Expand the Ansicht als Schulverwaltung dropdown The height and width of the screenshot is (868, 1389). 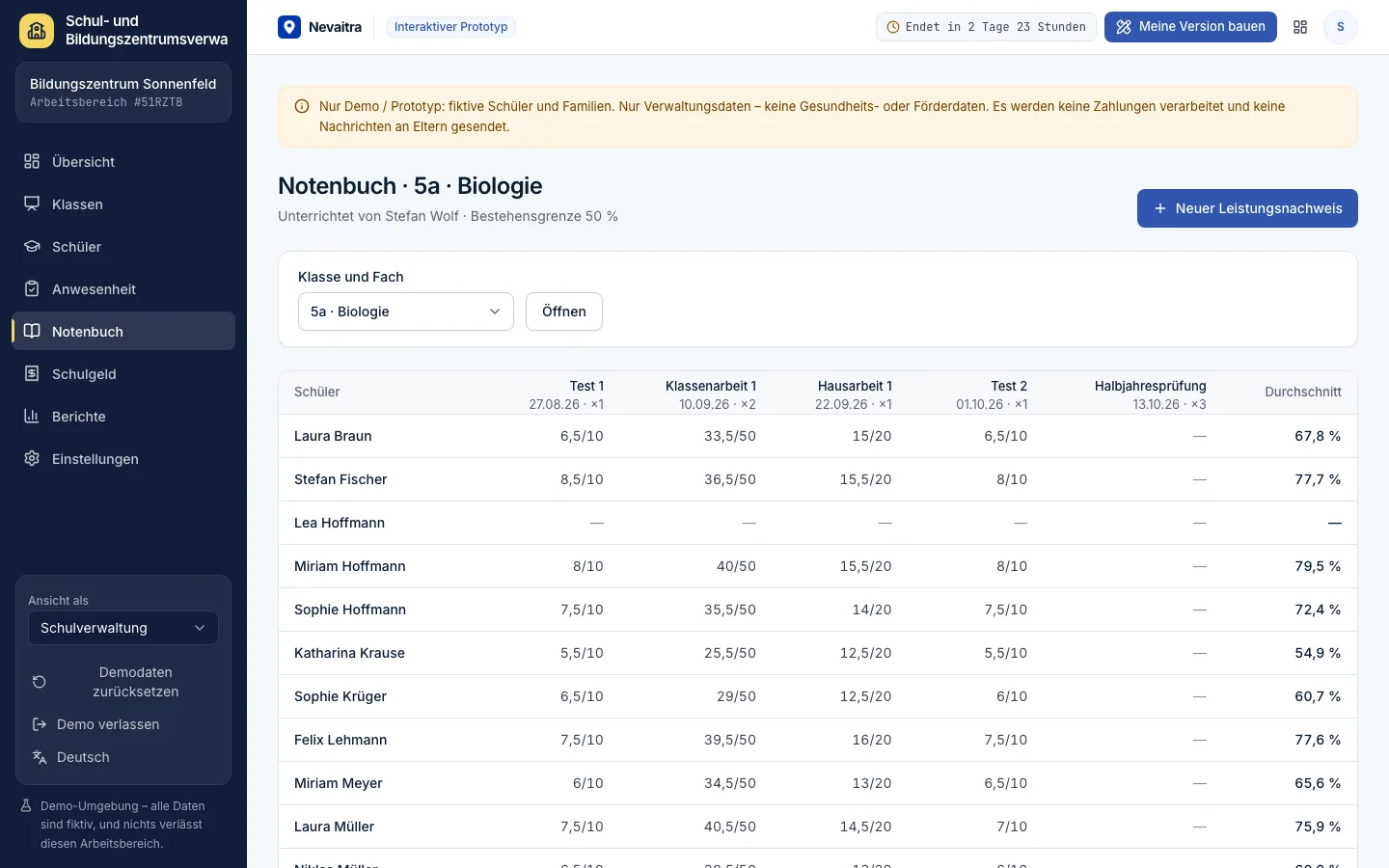[x=123, y=628]
